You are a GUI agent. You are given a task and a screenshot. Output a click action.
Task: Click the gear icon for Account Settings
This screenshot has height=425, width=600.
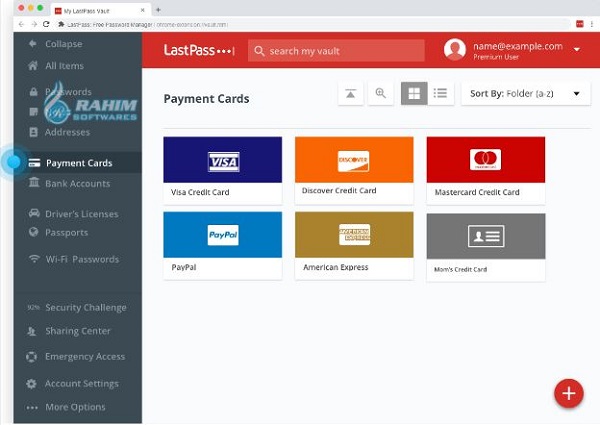pos(31,384)
